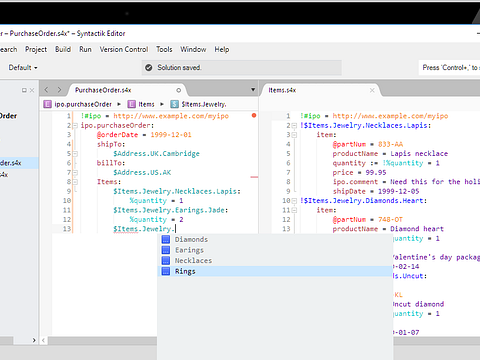Click the ipo.purchaseOrder breadcrumb icon
Viewport: 480px width, 360px height.
point(47,104)
